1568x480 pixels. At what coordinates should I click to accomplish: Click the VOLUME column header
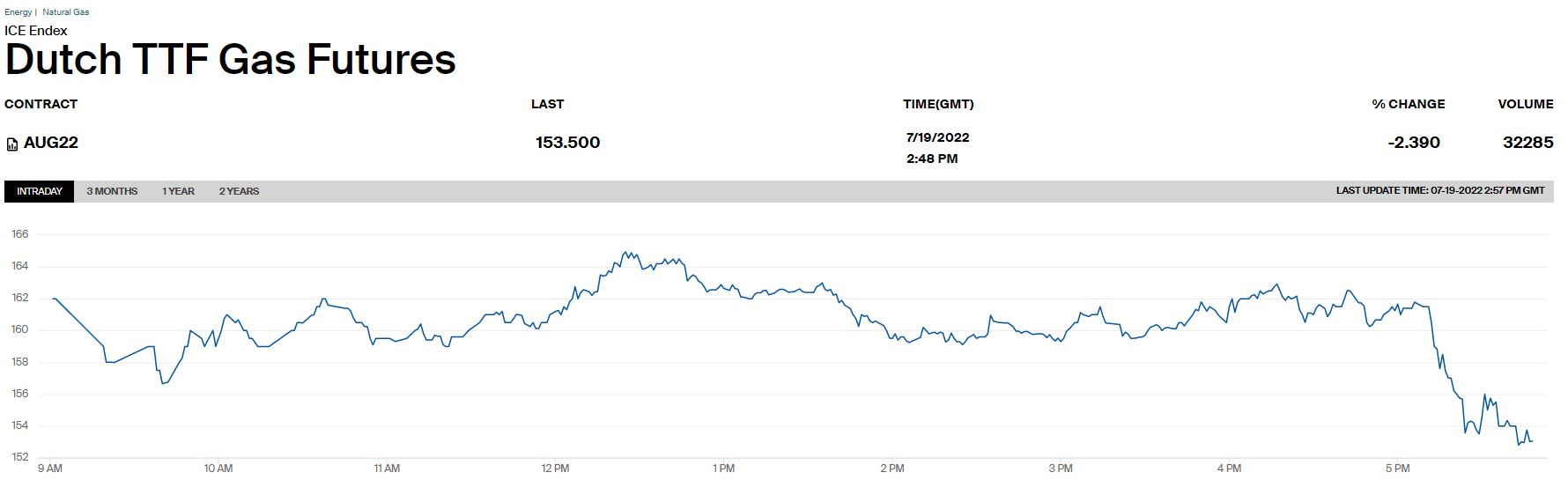pyautogui.click(x=1525, y=104)
